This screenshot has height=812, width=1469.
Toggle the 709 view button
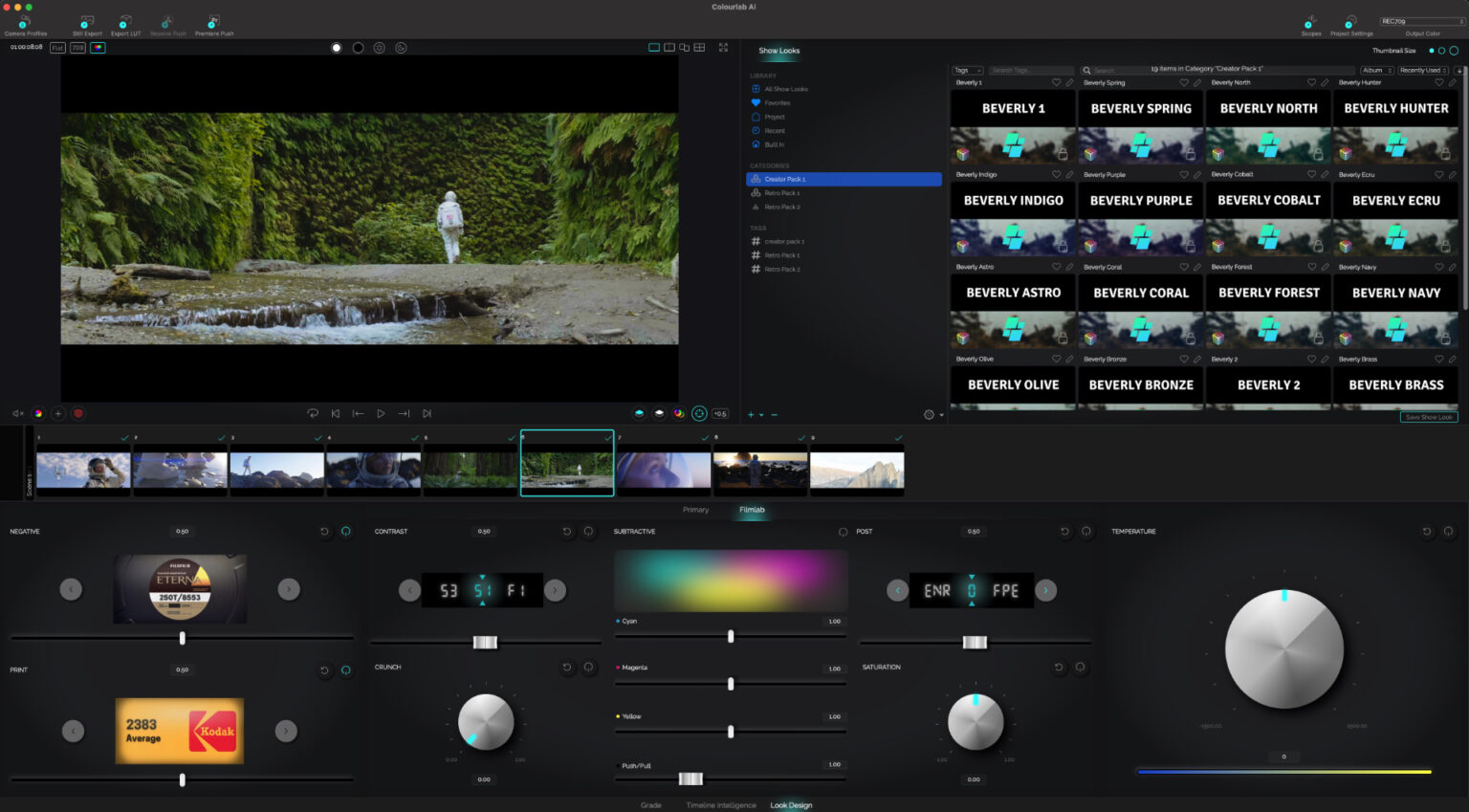coord(77,47)
